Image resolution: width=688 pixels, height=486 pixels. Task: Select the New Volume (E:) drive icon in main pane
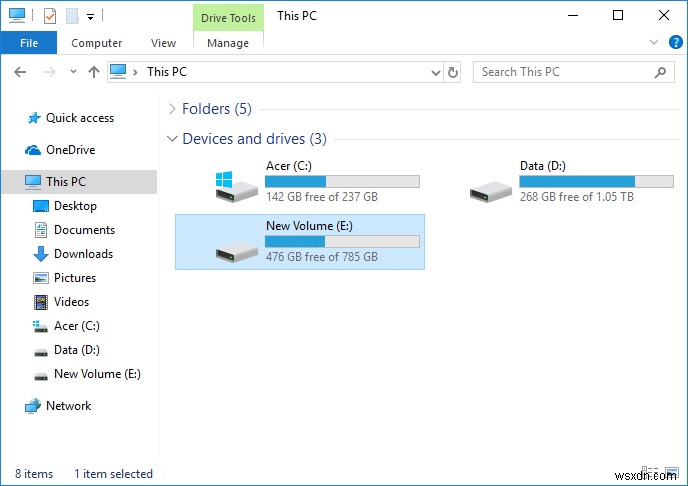point(236,252)
